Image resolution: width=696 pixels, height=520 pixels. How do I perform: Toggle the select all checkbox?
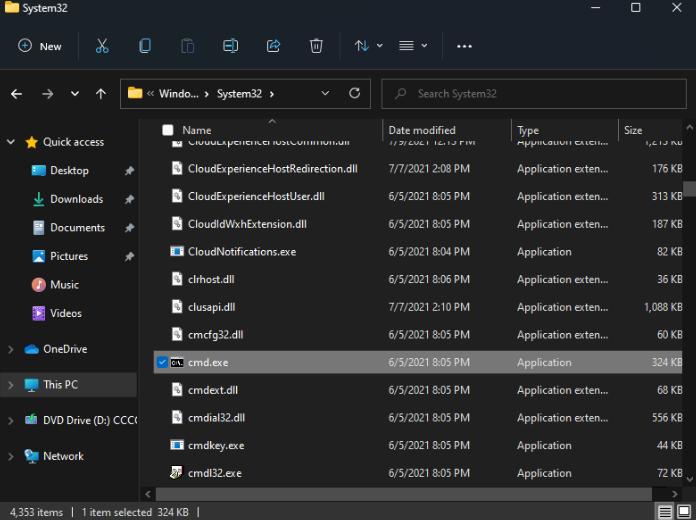[168, 130]
